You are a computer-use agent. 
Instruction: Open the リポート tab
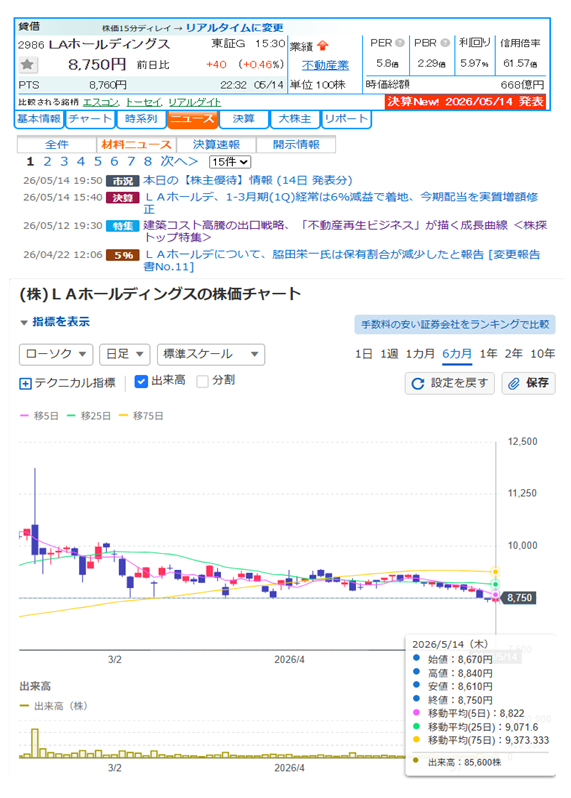346,119
